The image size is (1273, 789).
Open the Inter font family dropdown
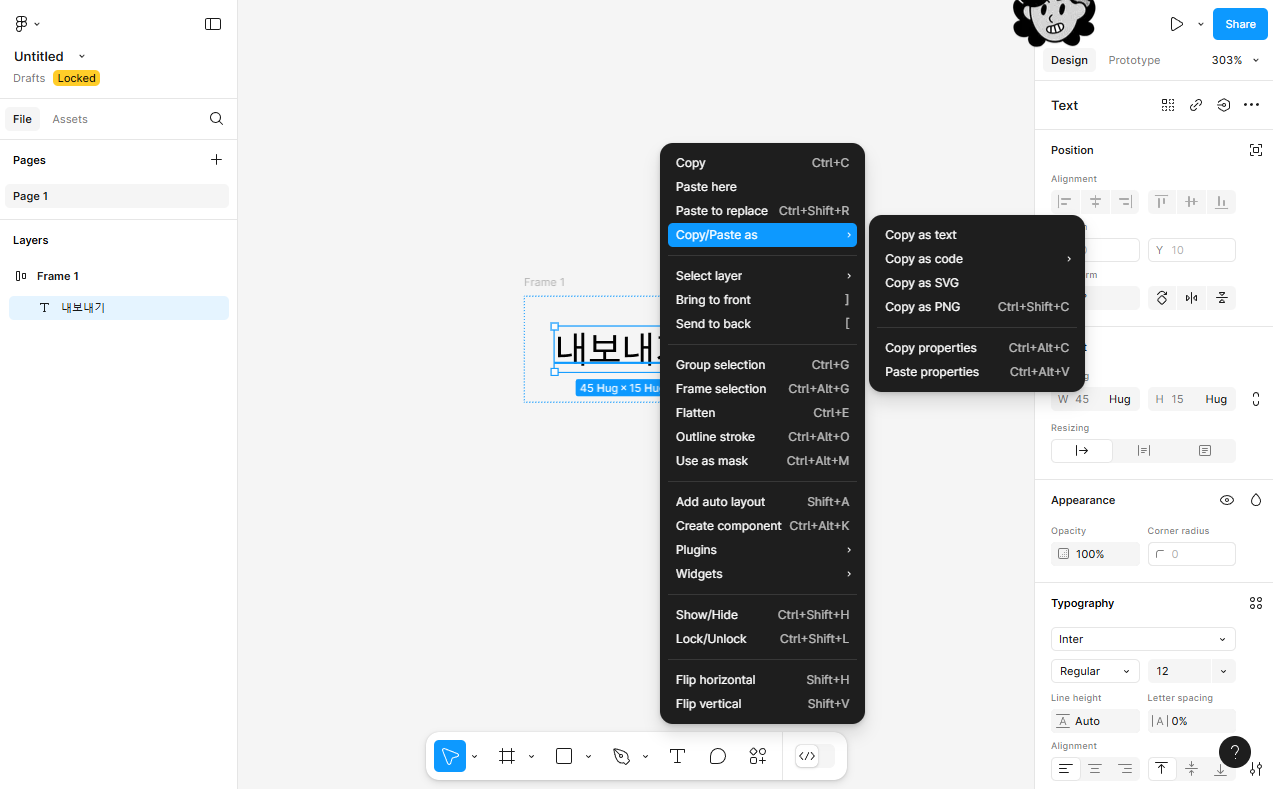[1143, 639]
